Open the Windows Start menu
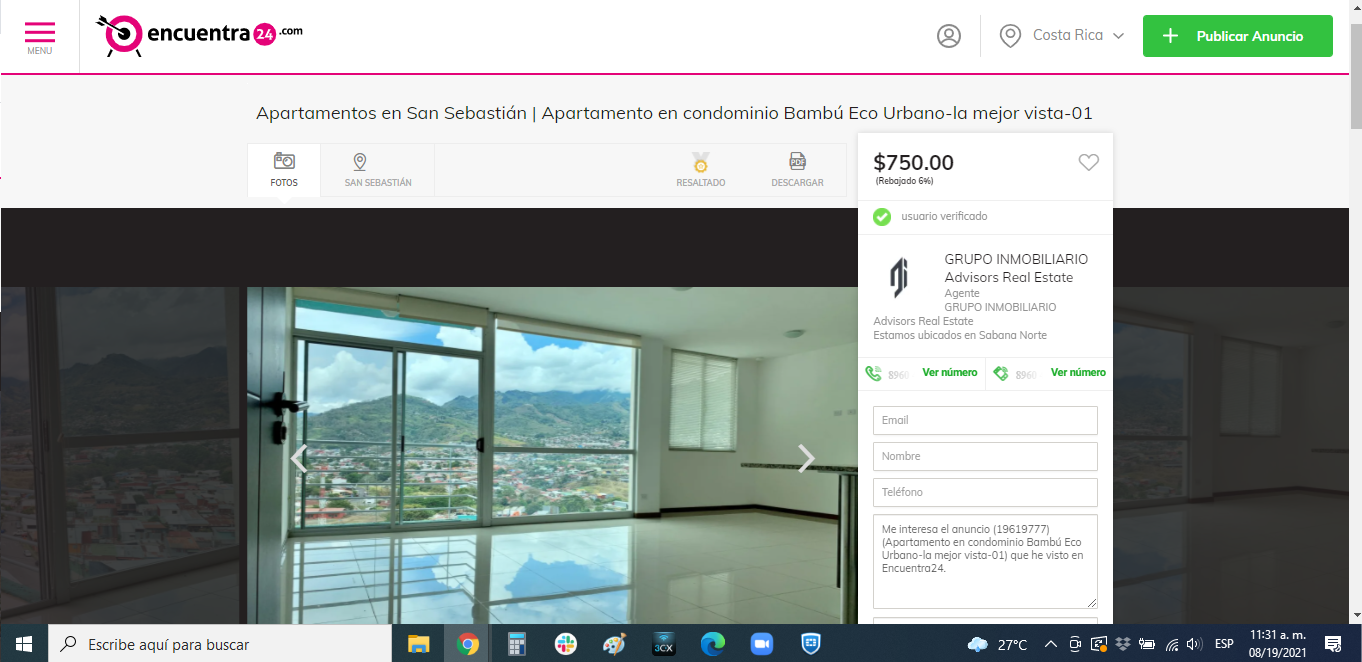Viewport: 1362px width, 662px height. point(23,644)
